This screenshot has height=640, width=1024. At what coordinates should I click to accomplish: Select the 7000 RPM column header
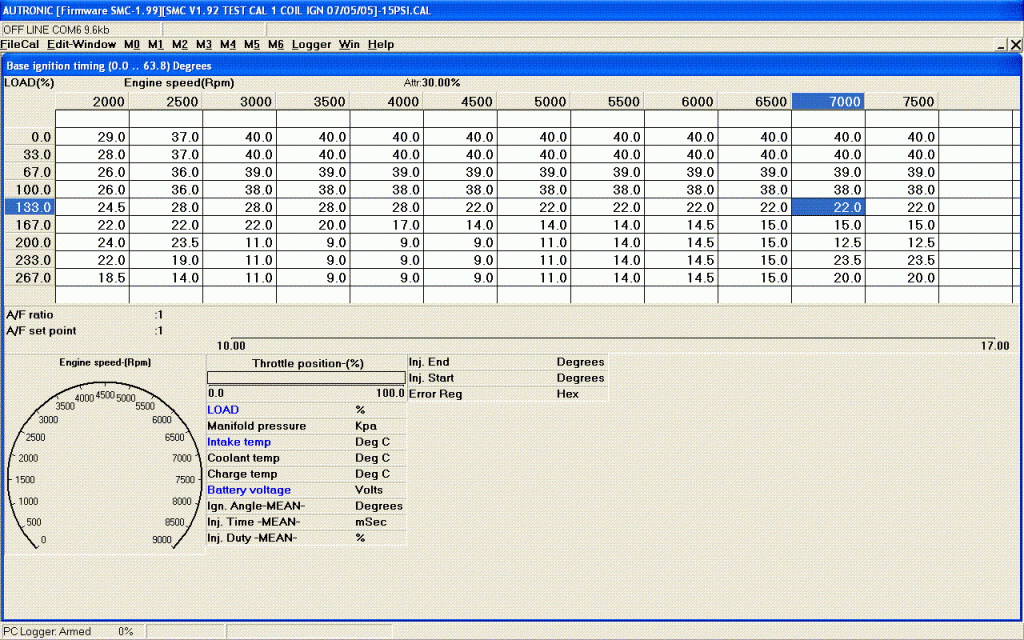tap(828, 102)
